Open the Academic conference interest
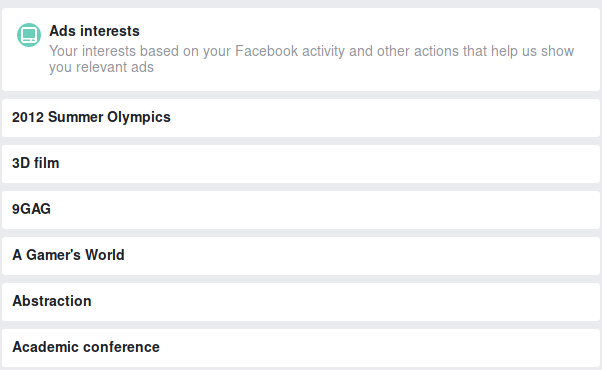 pyautogui.click(x=301, y=348)
